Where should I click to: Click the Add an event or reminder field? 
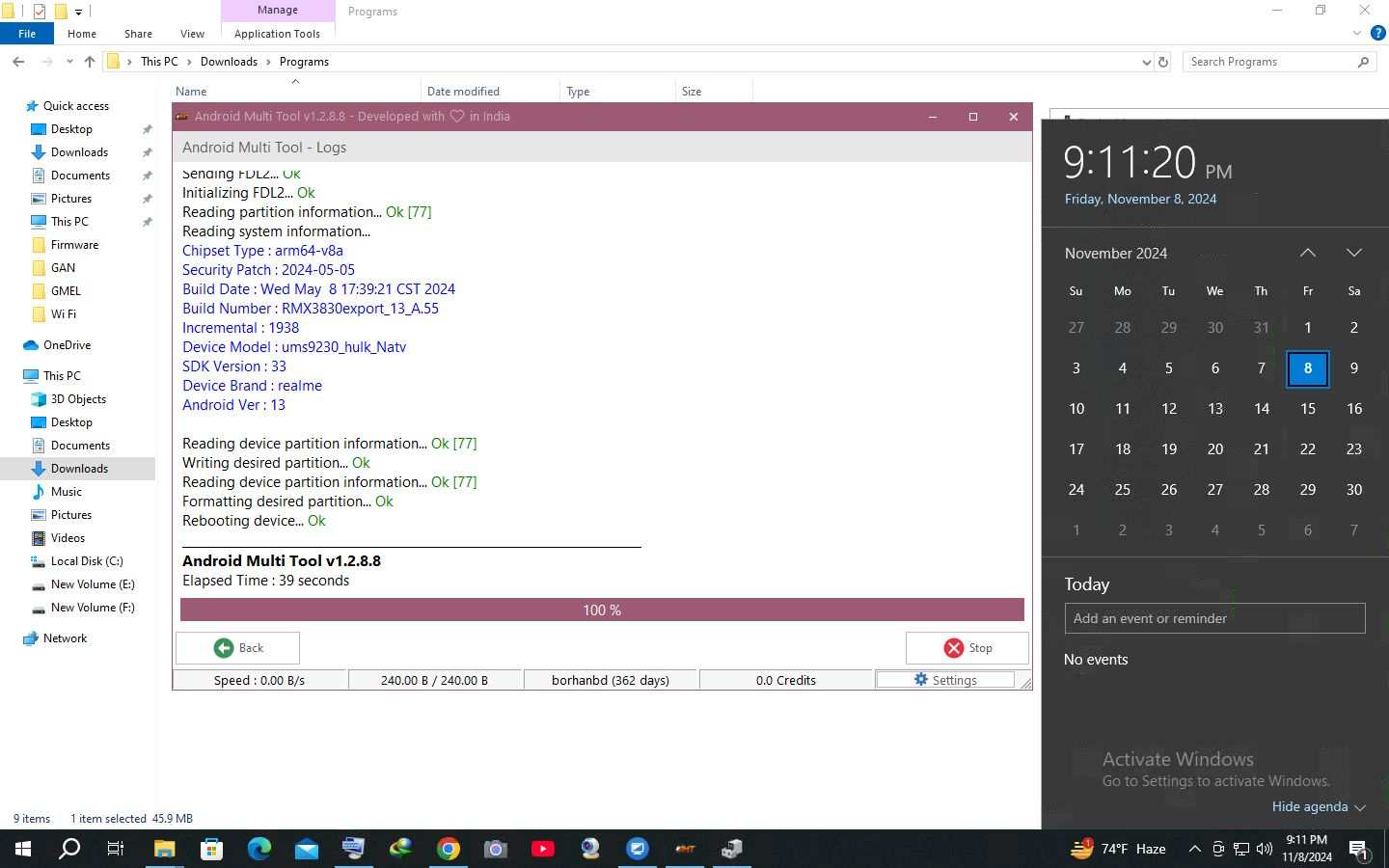point(1214,618)
